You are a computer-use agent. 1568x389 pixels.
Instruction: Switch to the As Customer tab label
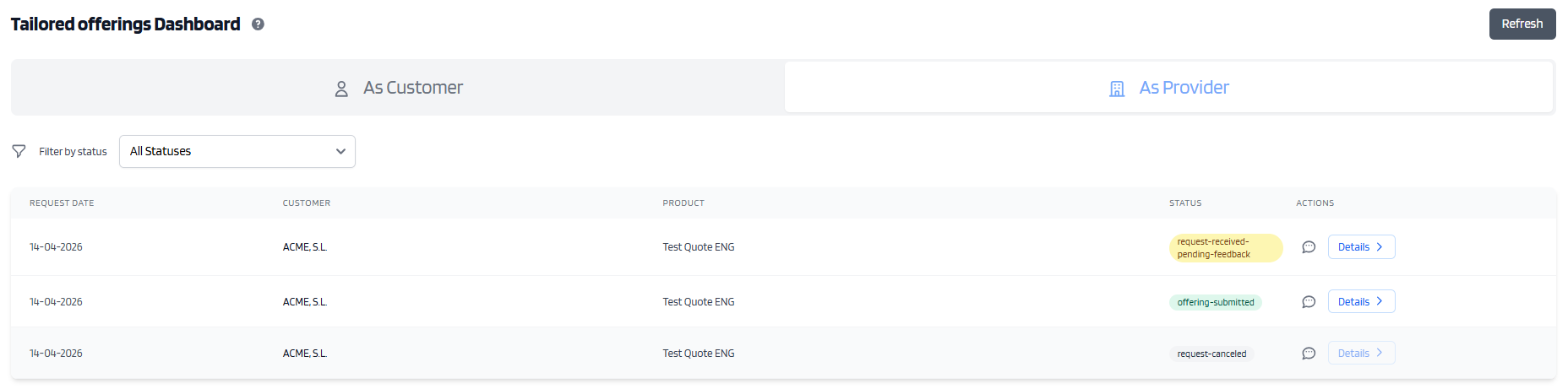[x=413, y=88]
